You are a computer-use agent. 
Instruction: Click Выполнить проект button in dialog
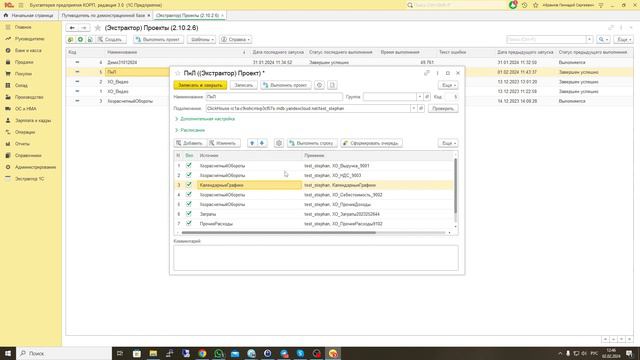[x=286, y=85]
